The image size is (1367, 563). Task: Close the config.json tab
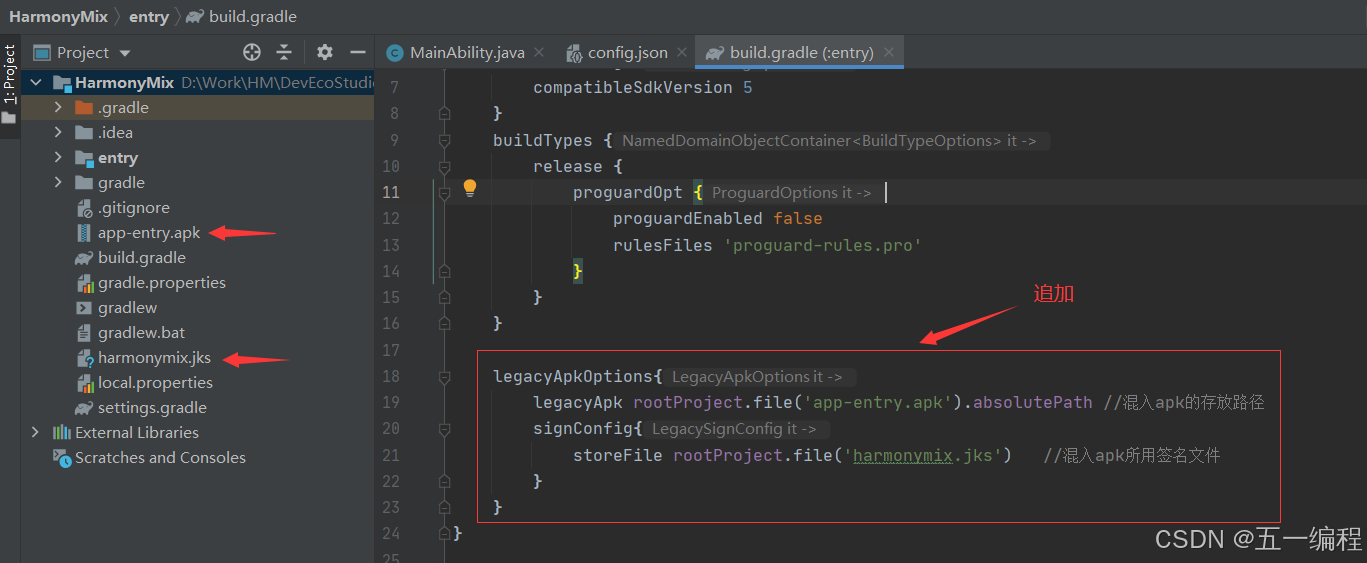click(682, 52)
